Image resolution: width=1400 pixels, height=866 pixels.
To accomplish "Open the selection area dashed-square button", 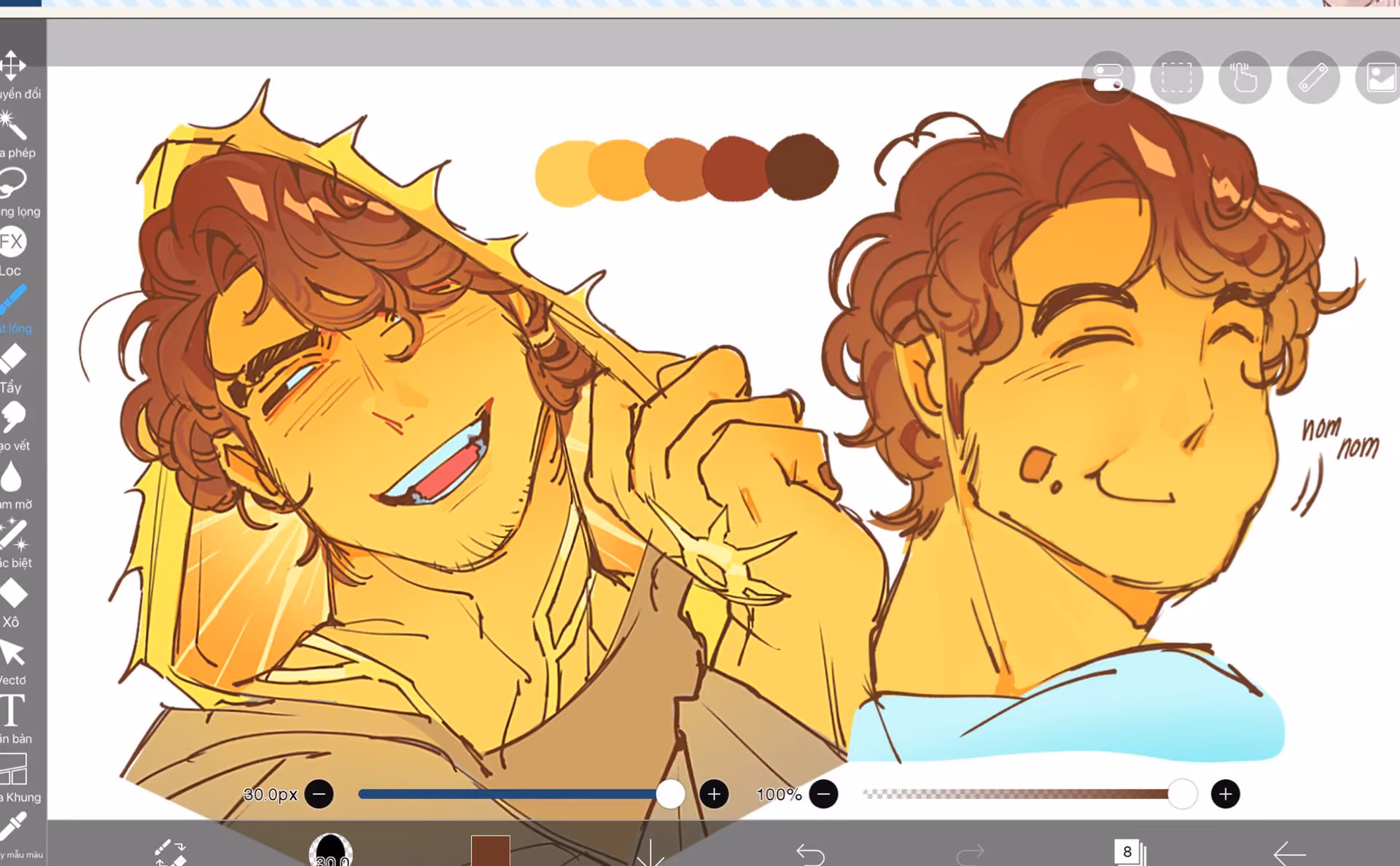I will [1177, 77].
